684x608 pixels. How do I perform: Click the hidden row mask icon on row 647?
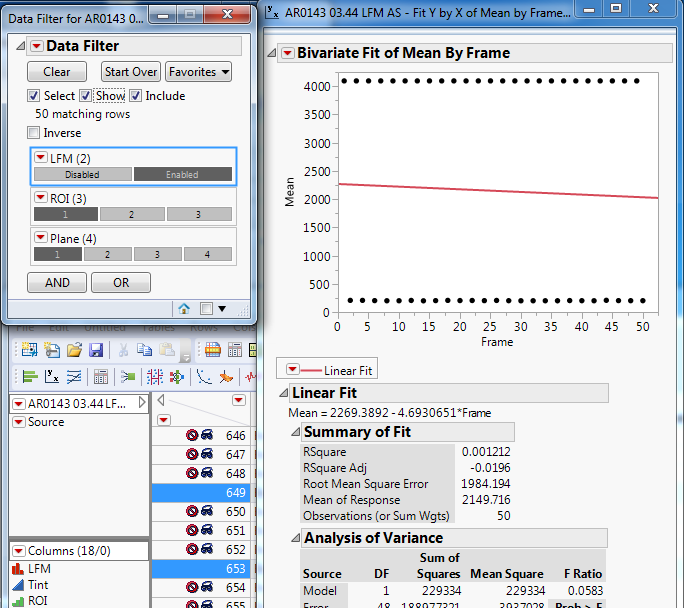207,454
